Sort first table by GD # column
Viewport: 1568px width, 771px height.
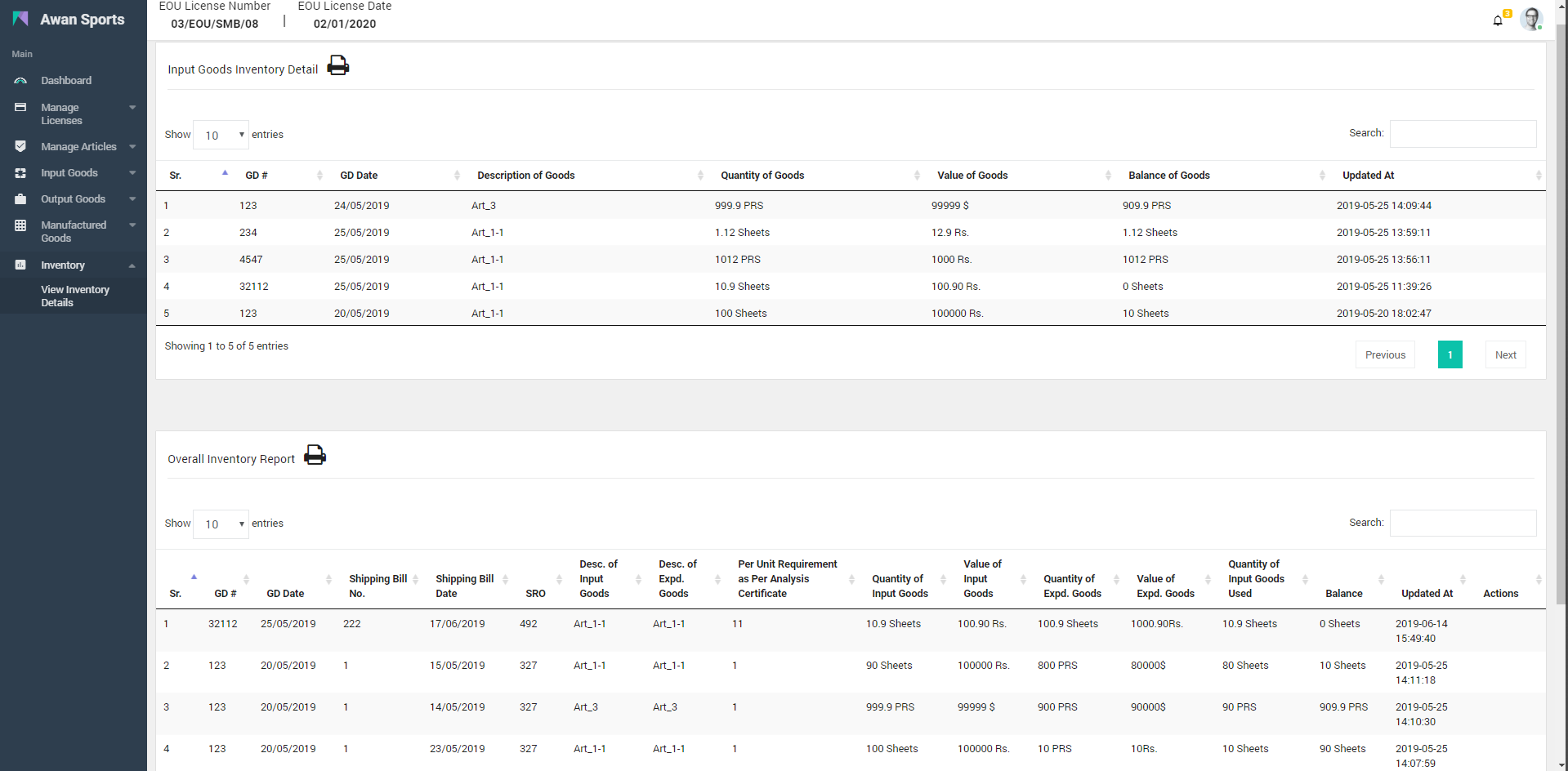279,176
